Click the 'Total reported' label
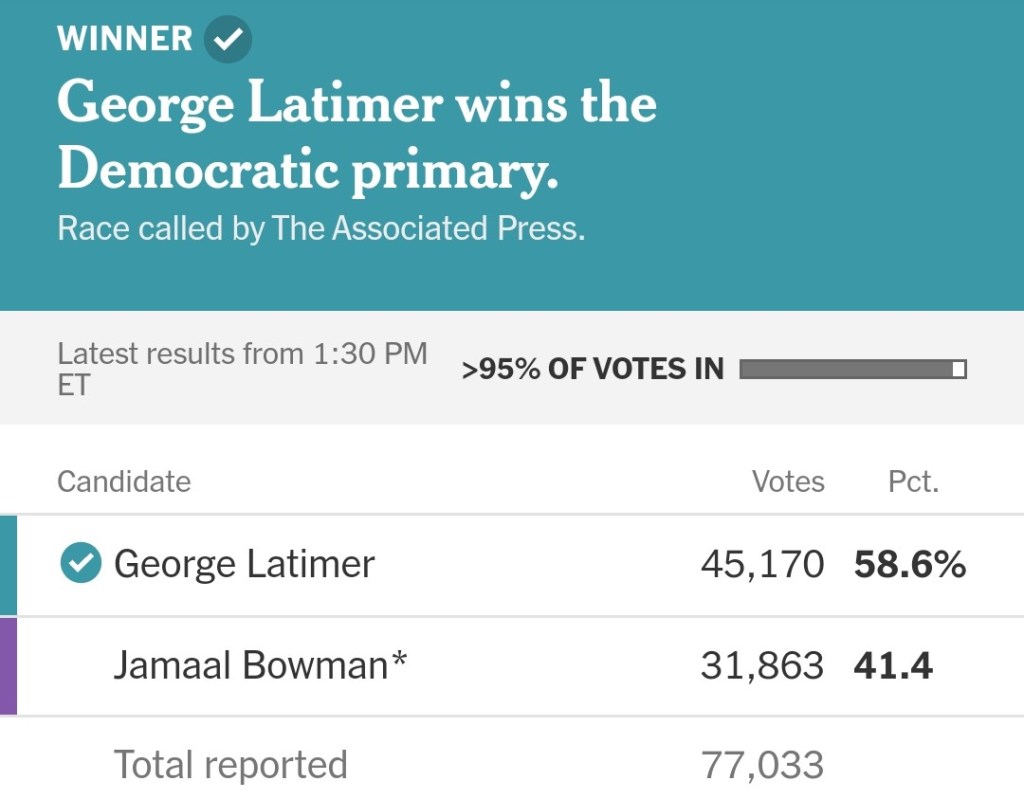Viewport: 1024px width, 799px height. coord(231,765)
